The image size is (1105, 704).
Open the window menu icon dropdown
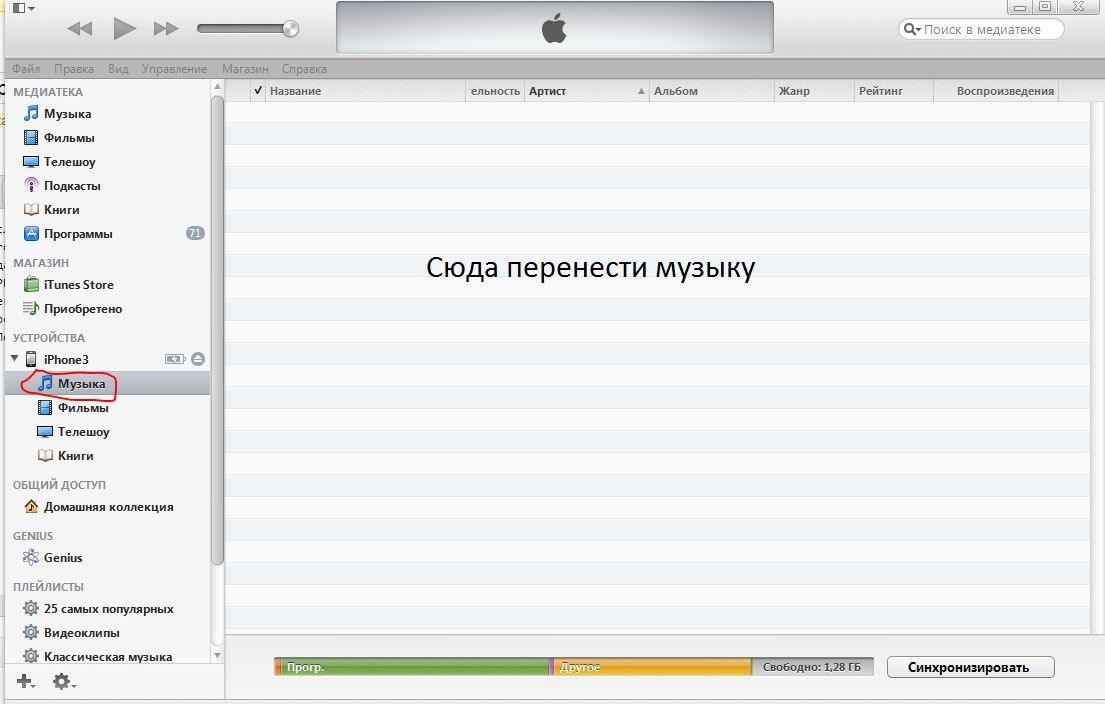(x=23, y=8)
